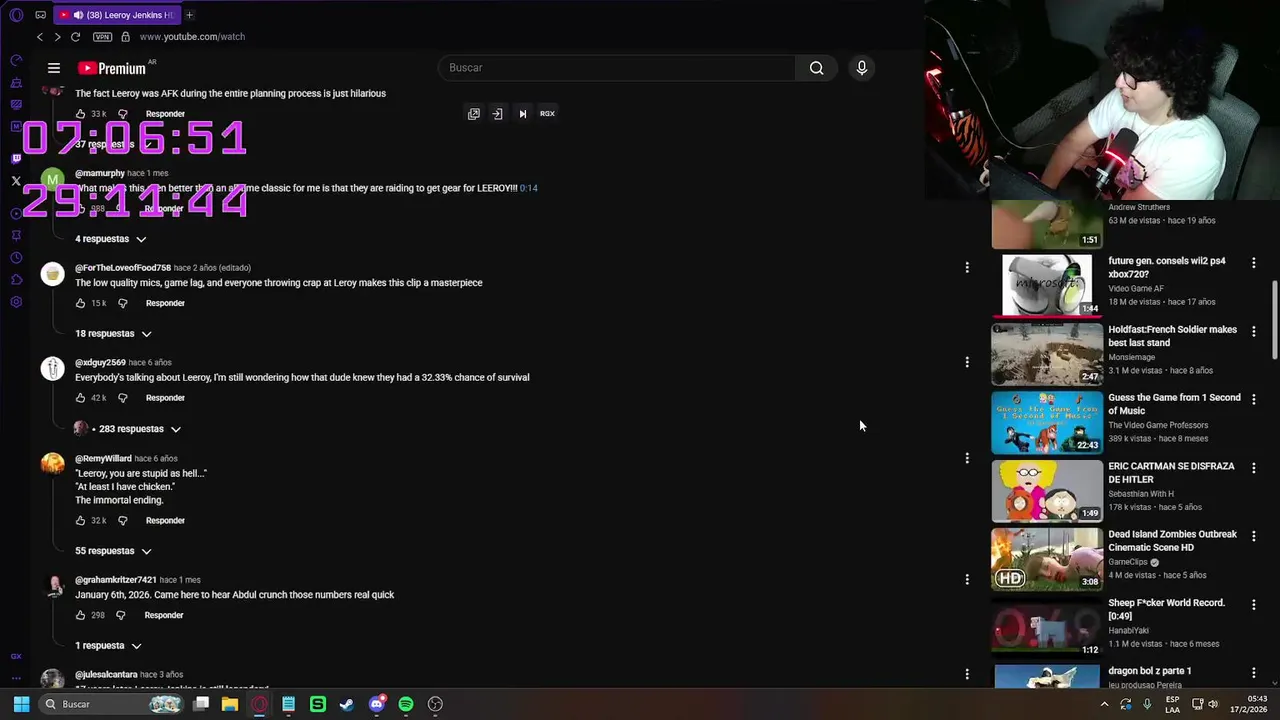Open Steam from the Windows taskbar
The image size is (1280, 720).
(x=347, y=705)
